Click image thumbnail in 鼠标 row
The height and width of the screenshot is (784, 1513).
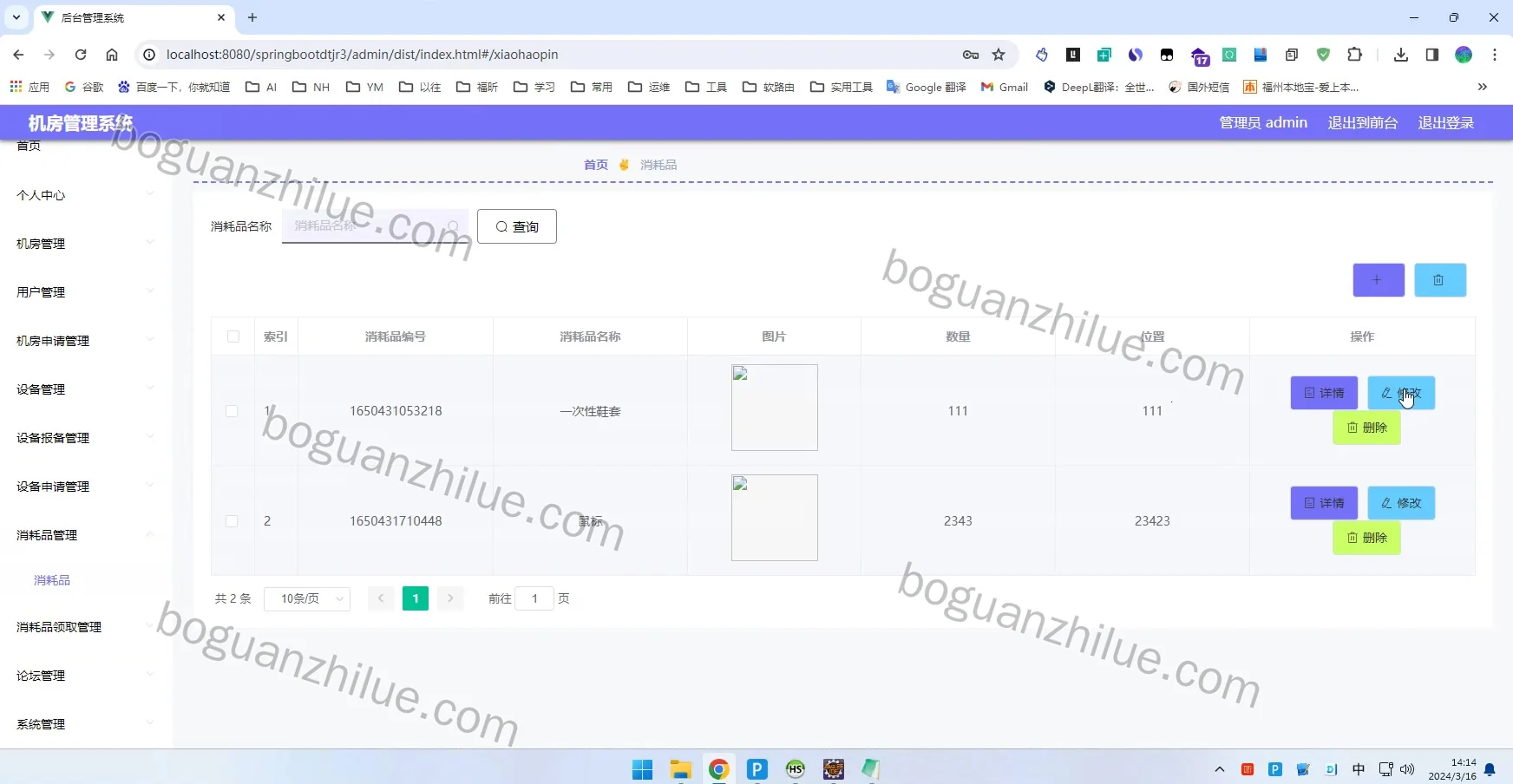(x=775, y=518)
